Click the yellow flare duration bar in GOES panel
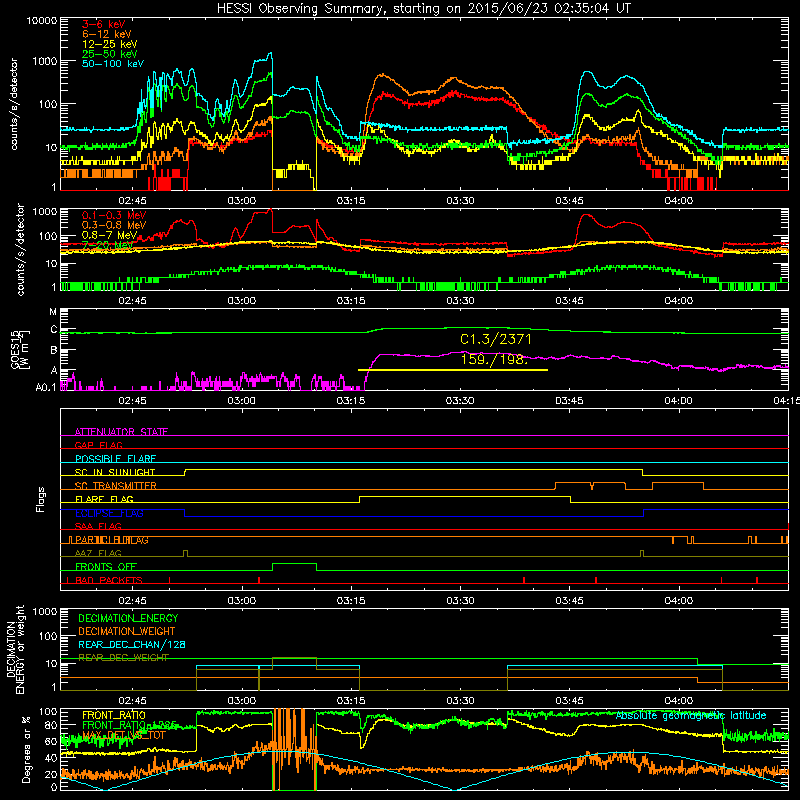The width and height of the screenshot is (800, 800). coord(453,370)
